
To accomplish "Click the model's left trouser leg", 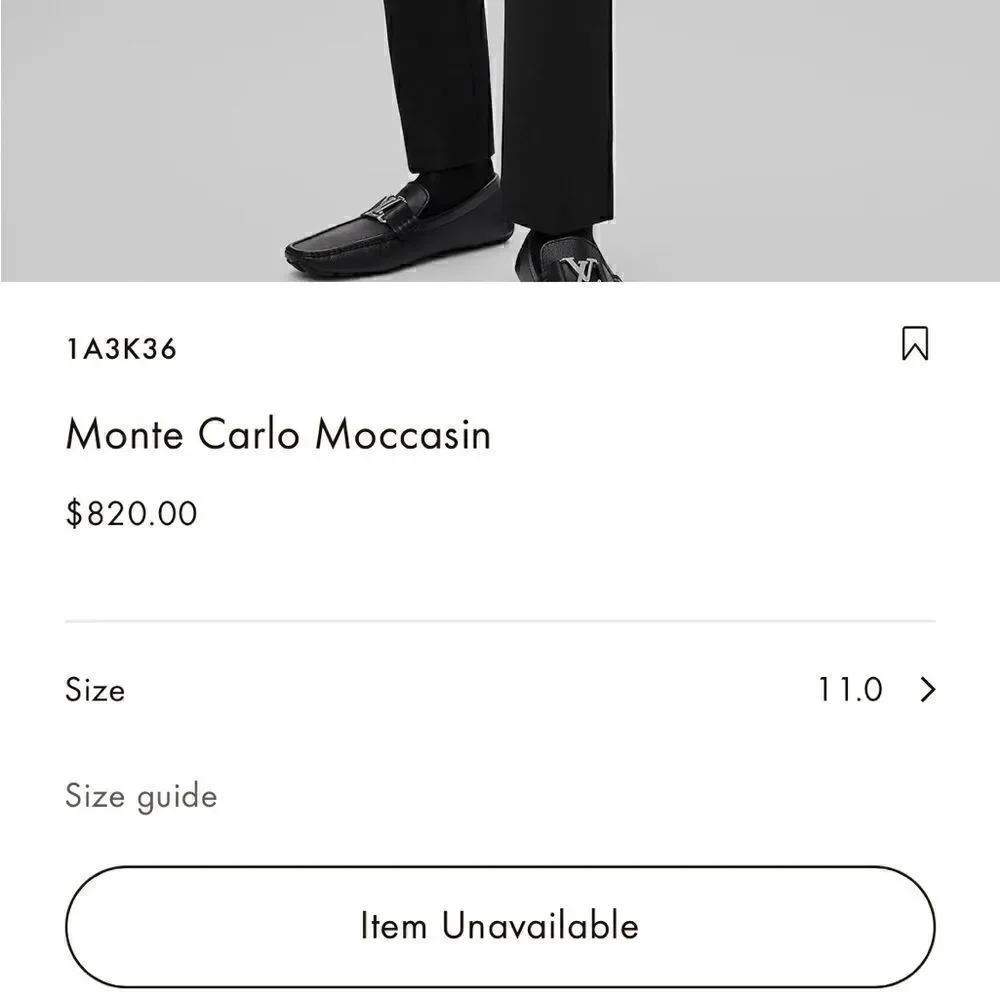I will point(440,83).
